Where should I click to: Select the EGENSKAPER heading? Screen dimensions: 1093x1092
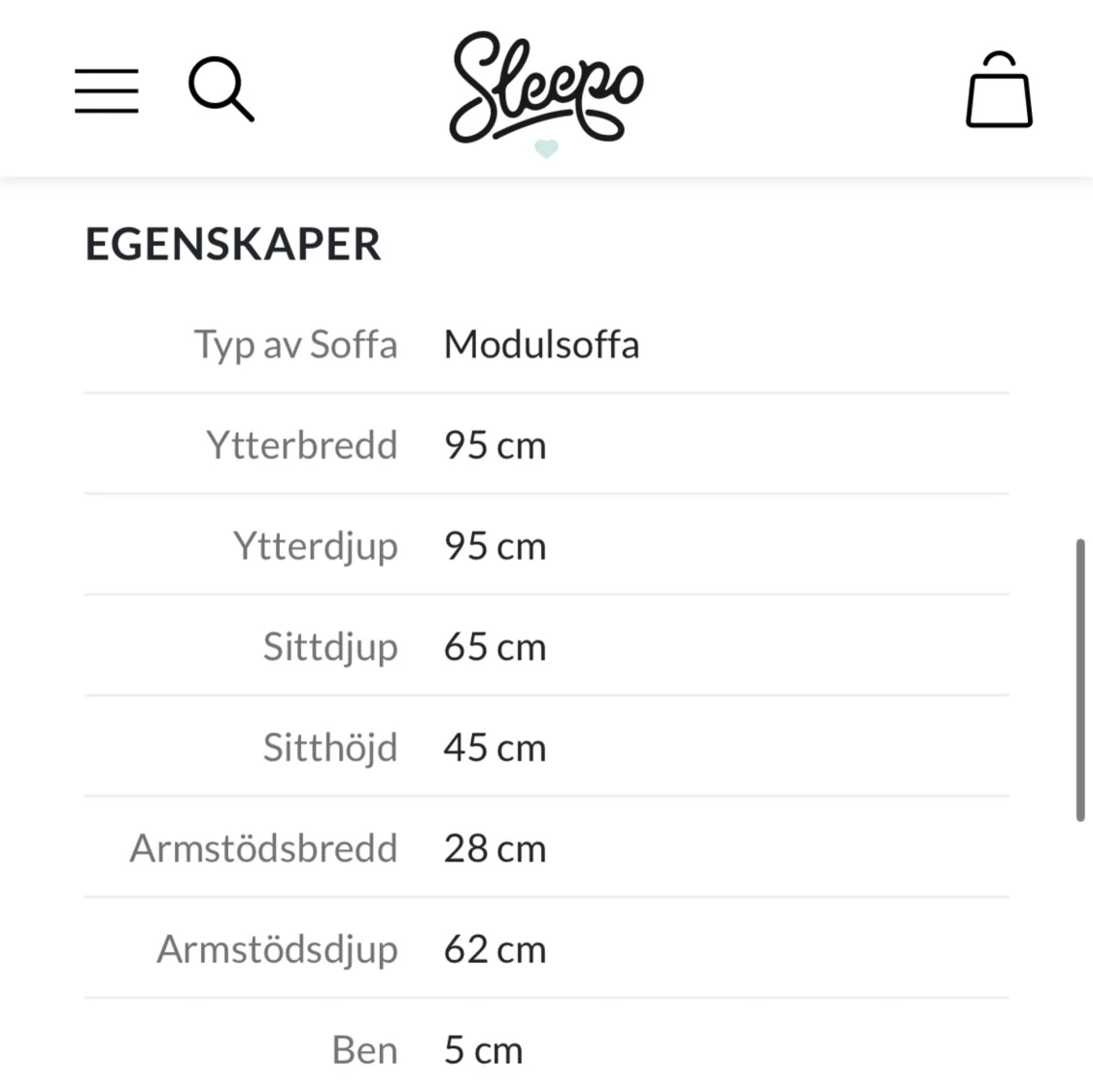233,244
